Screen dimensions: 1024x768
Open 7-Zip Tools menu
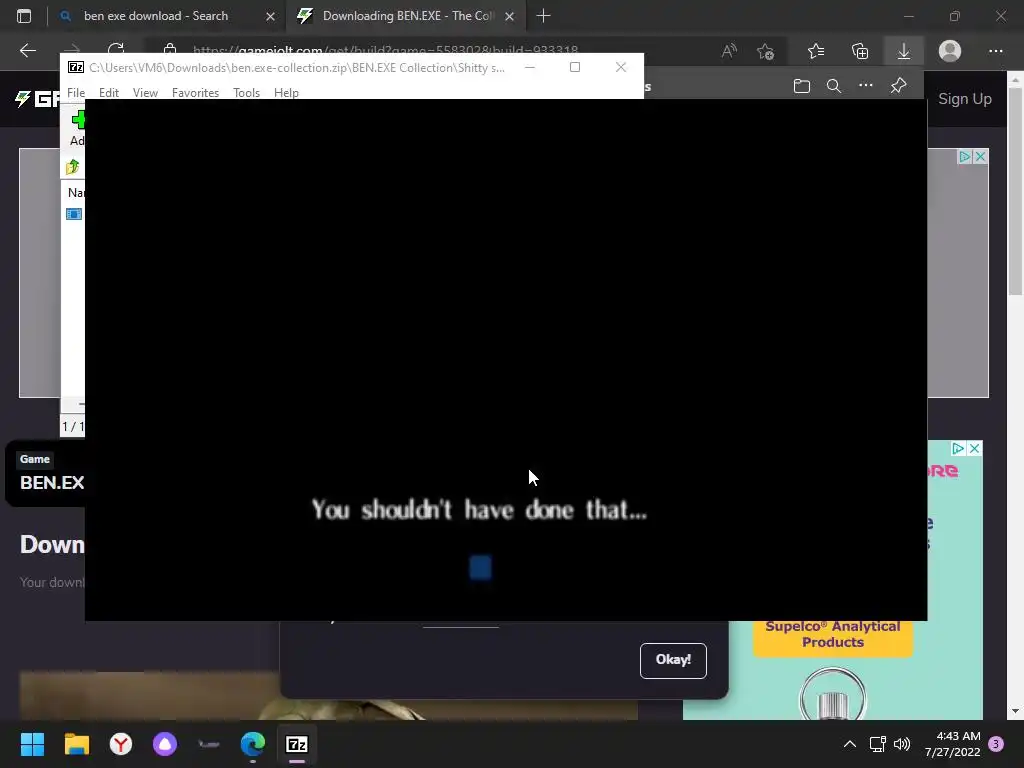point(246,93)
